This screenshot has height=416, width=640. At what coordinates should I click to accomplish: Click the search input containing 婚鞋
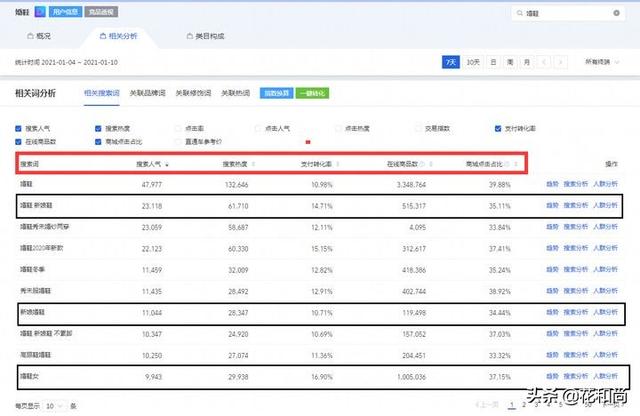pos(570,14)
